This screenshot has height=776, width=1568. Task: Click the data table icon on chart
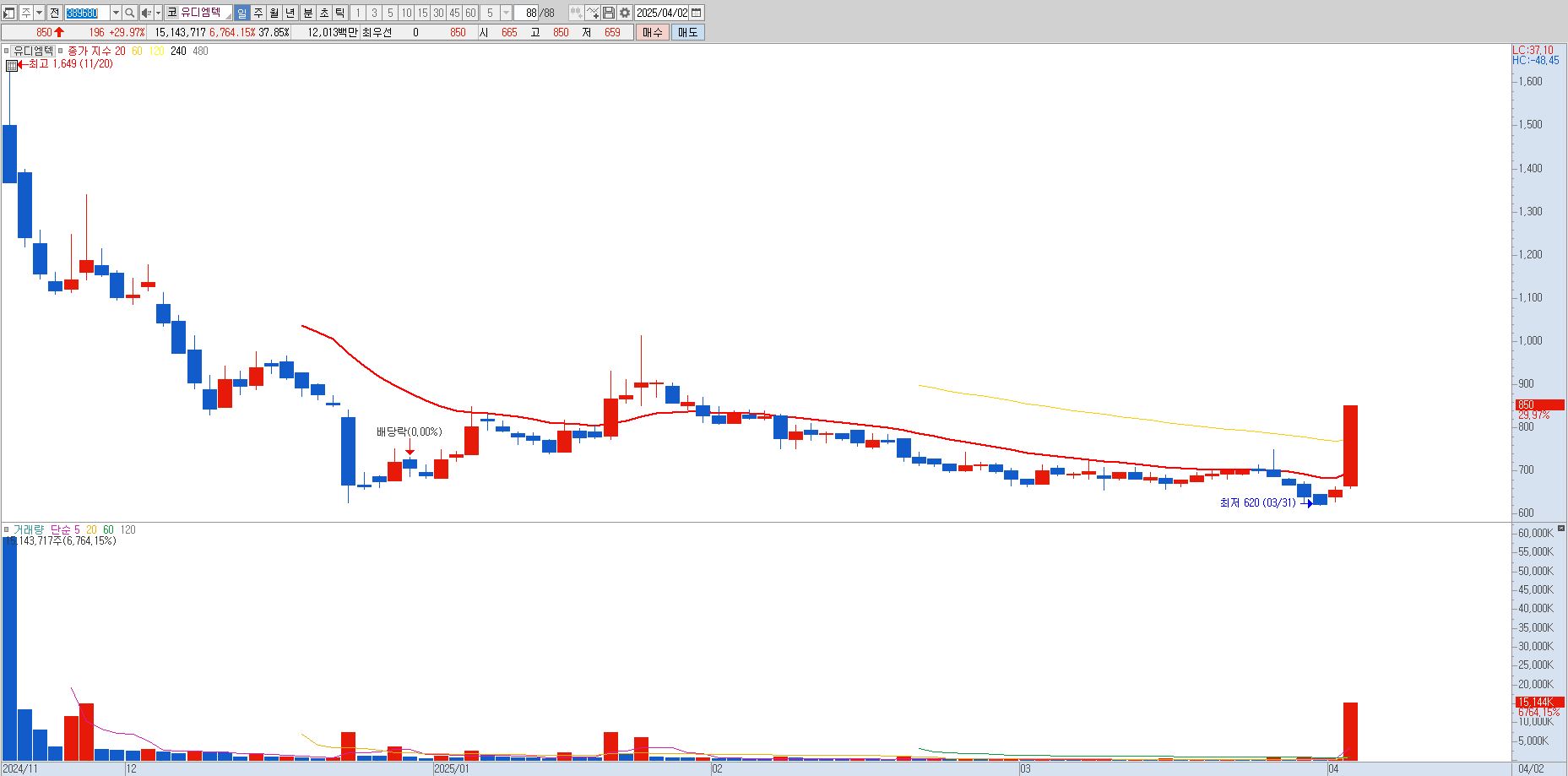point(12,65)
